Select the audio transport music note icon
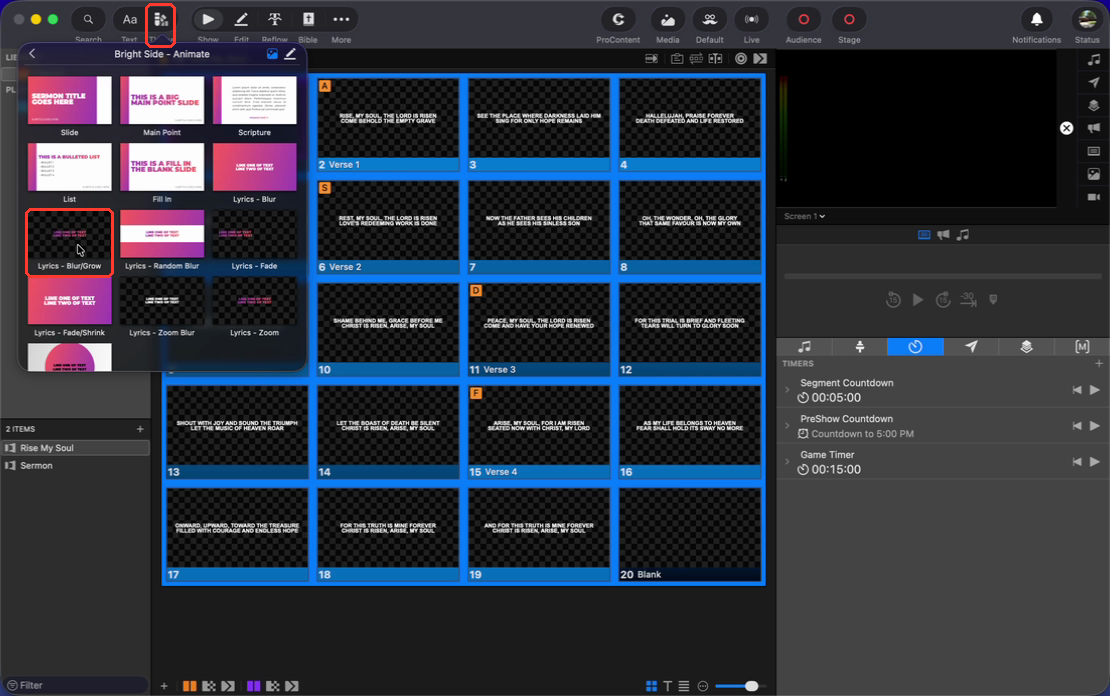The width and height of the screenshot is (1110, 696). pos(963,235)
